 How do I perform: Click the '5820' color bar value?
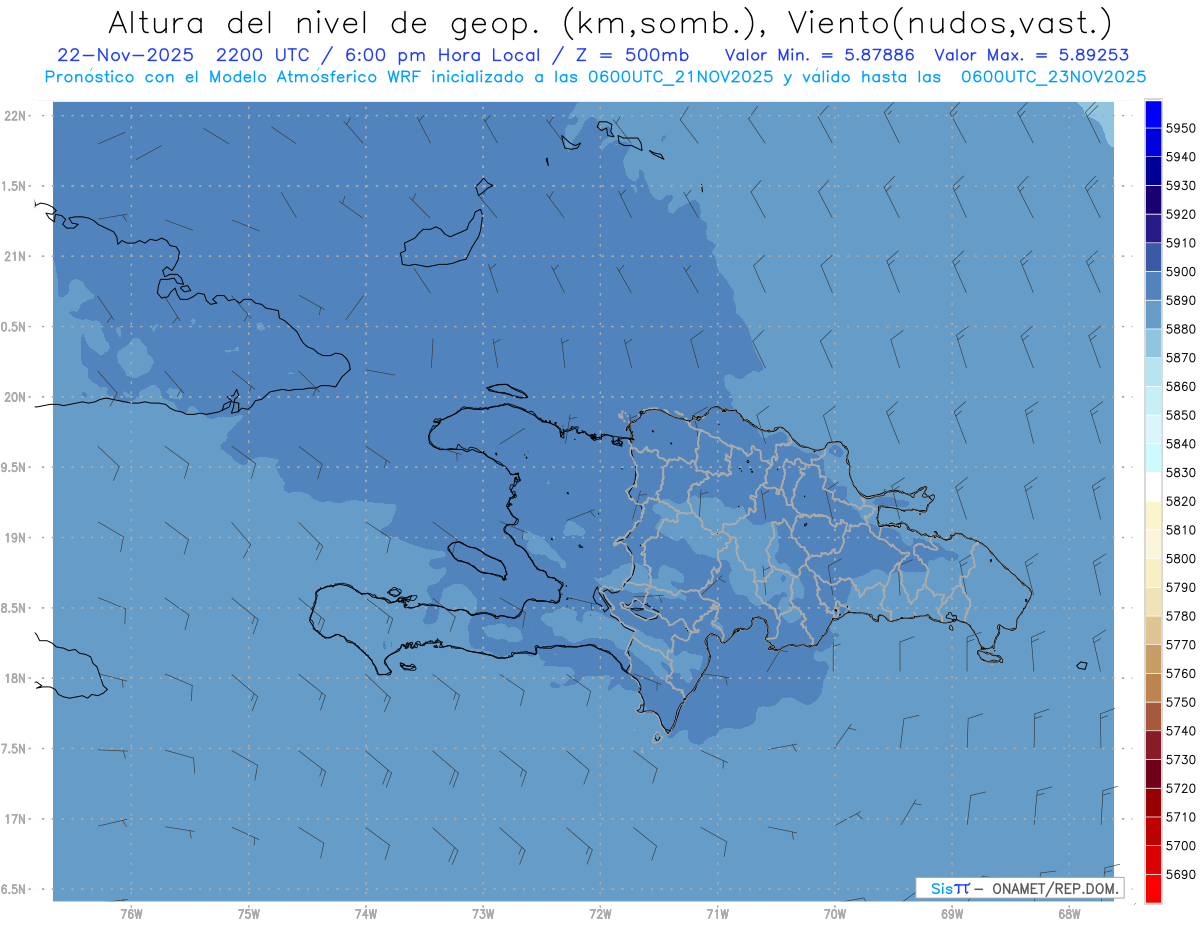(x=1181, y=501)
